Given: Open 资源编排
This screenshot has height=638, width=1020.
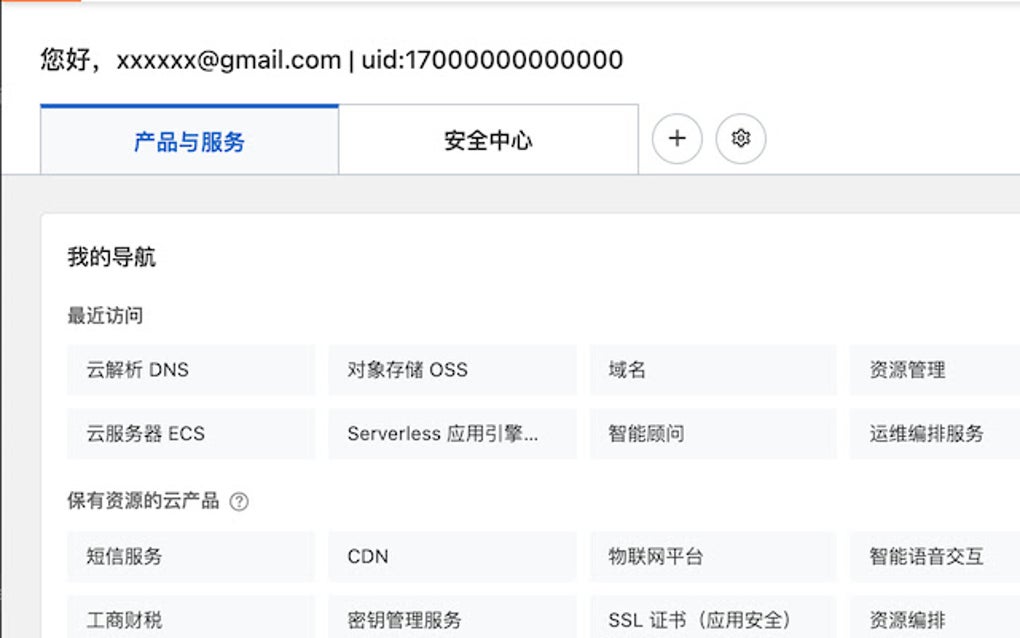Looking at the screenshot, I should [x=935, y=617].
